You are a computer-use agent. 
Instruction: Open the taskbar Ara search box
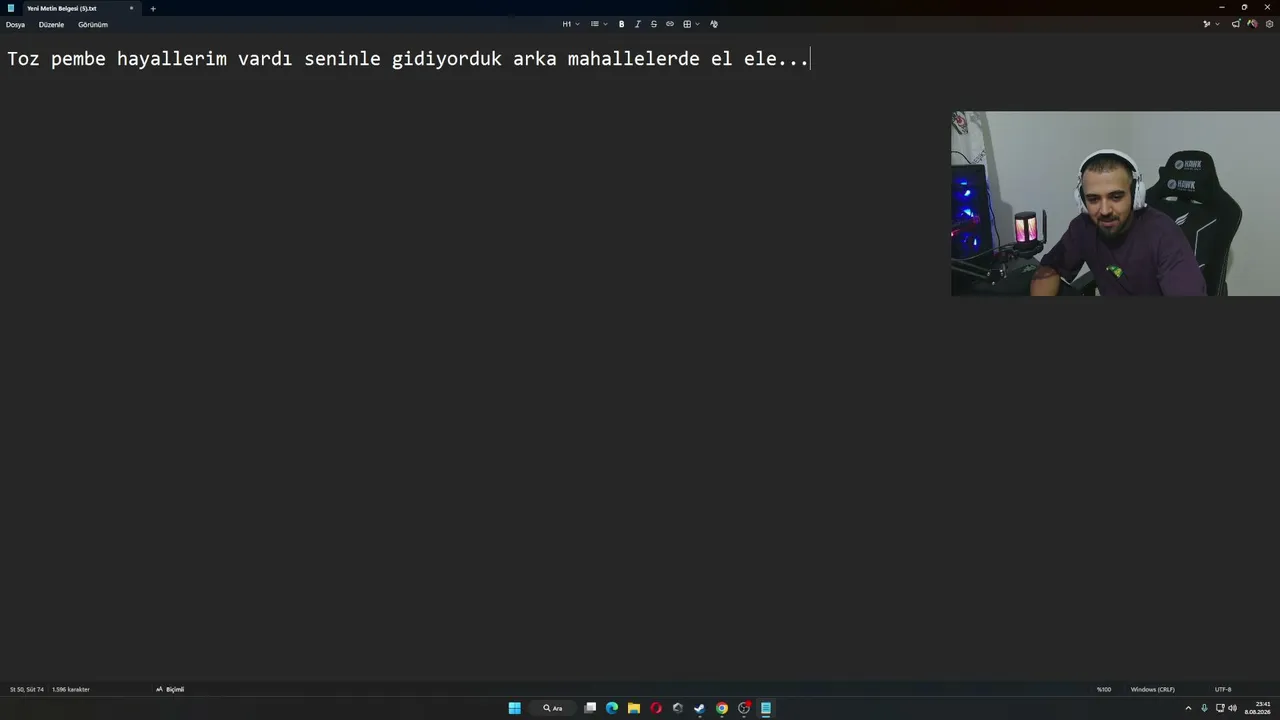(x=553, y=708)
